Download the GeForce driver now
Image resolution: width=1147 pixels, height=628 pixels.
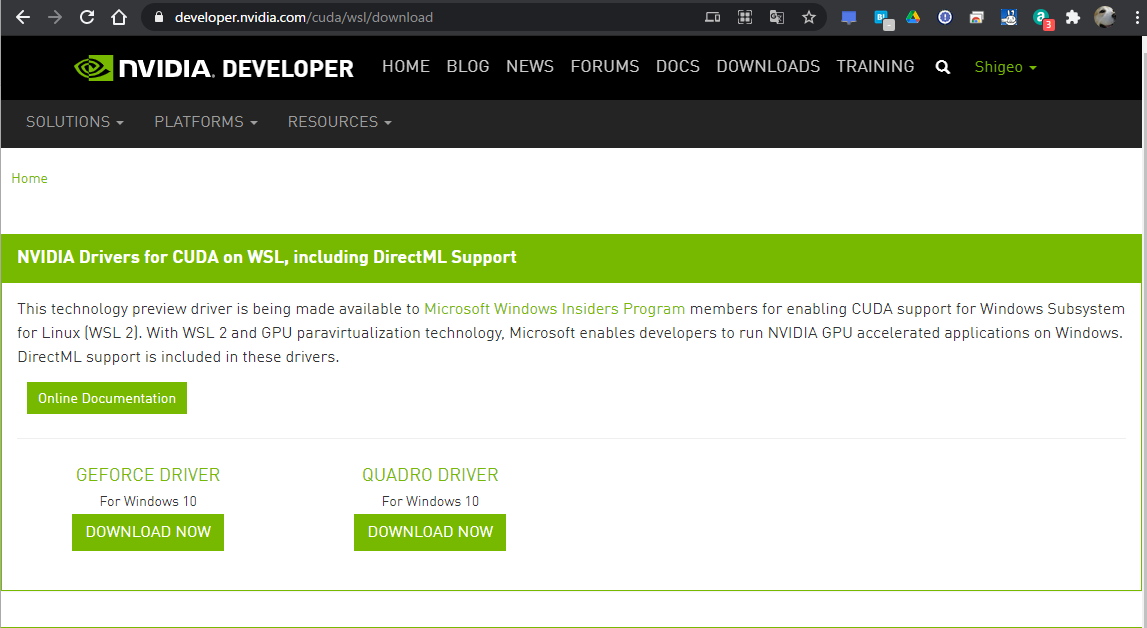pyautogui.click(x=148, y=532)
